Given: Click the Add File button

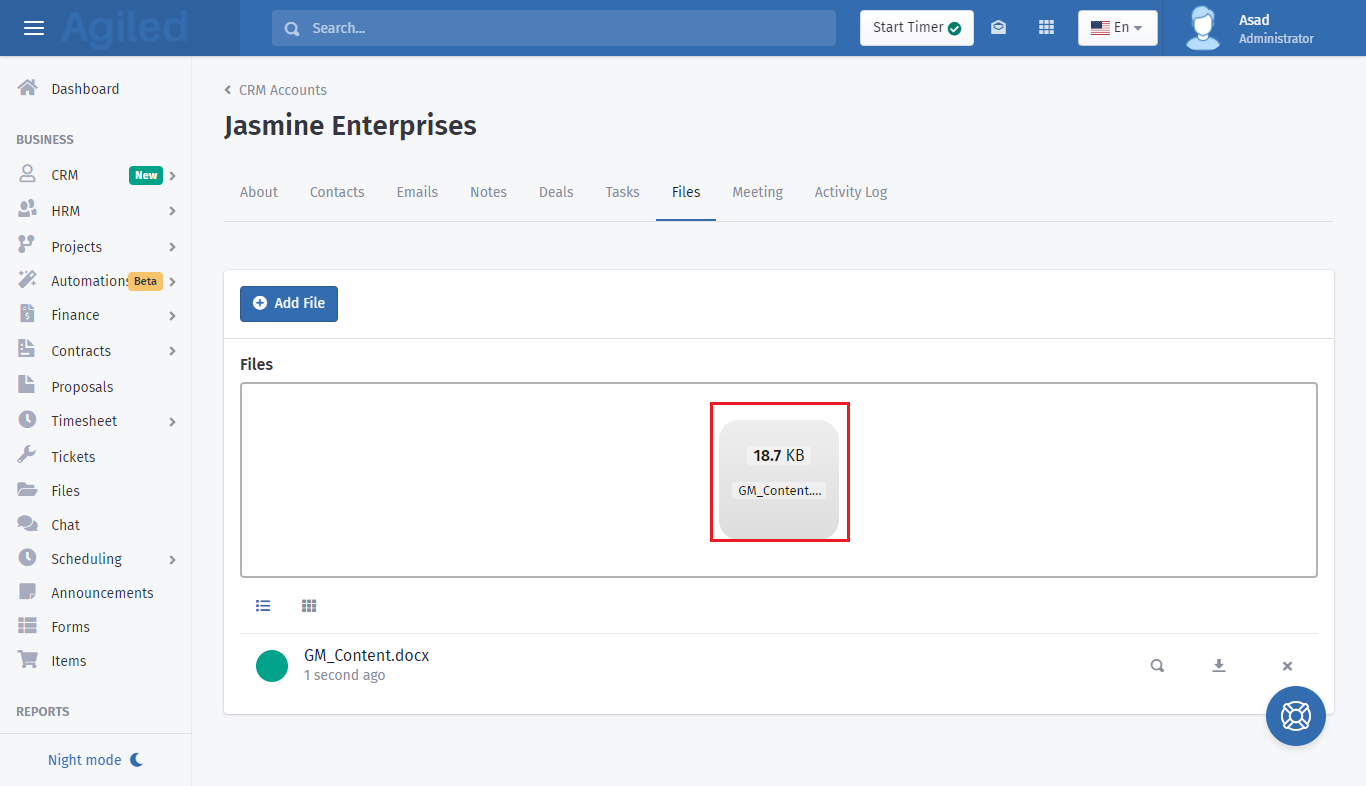Looking at the screenshot, I should click(x=289, y=304).
